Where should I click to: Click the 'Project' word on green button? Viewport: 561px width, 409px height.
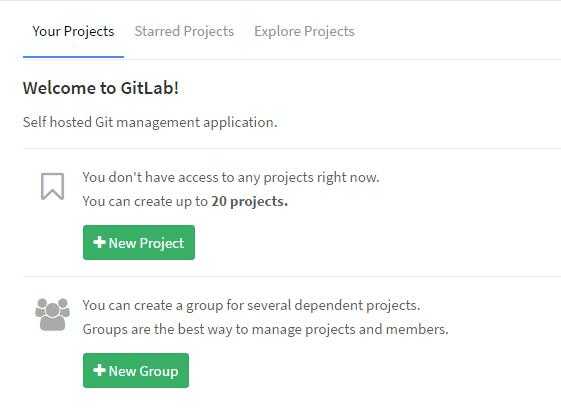pyautogui.click(x=162, y=243)
